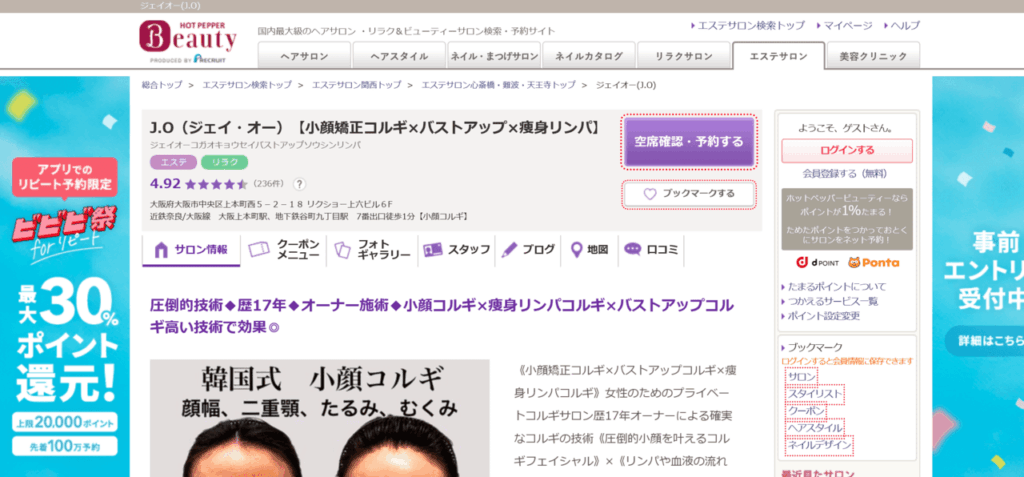Open the サロン情報 tab
The image size is (1024, 477).
pyautogui.click(x=191, y=250)
